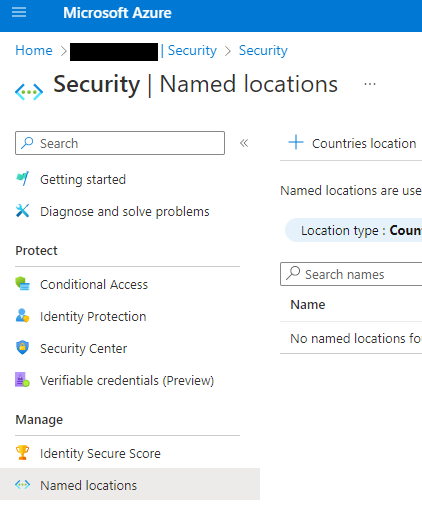Click the Identity Protection user icon
The width and height of the screenshot is (422, 505).
click(x=23, y=315)
